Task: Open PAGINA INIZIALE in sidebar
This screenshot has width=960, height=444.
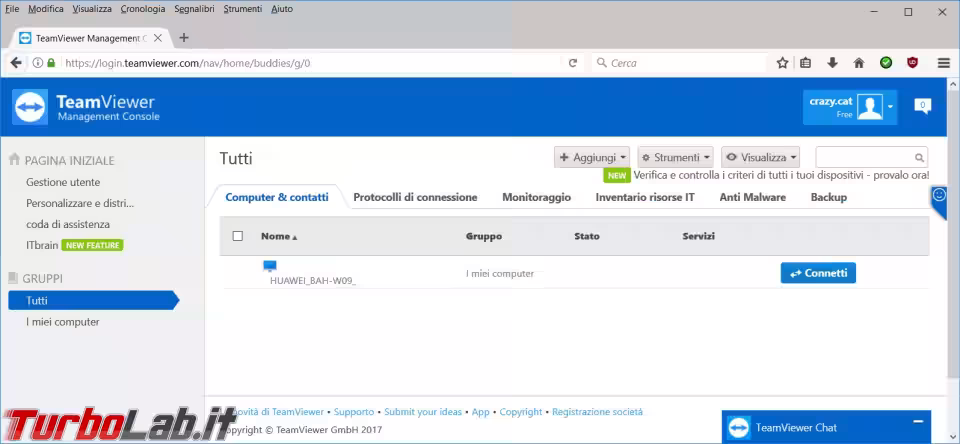Action: pyautogui.click(x=69, y=160)
